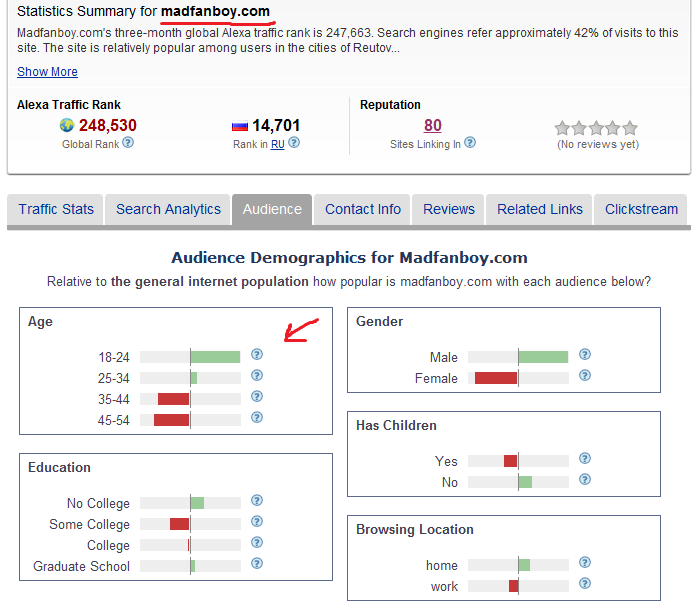Expand summary with Show More link

pyautogui.click(x=47, y=72)
